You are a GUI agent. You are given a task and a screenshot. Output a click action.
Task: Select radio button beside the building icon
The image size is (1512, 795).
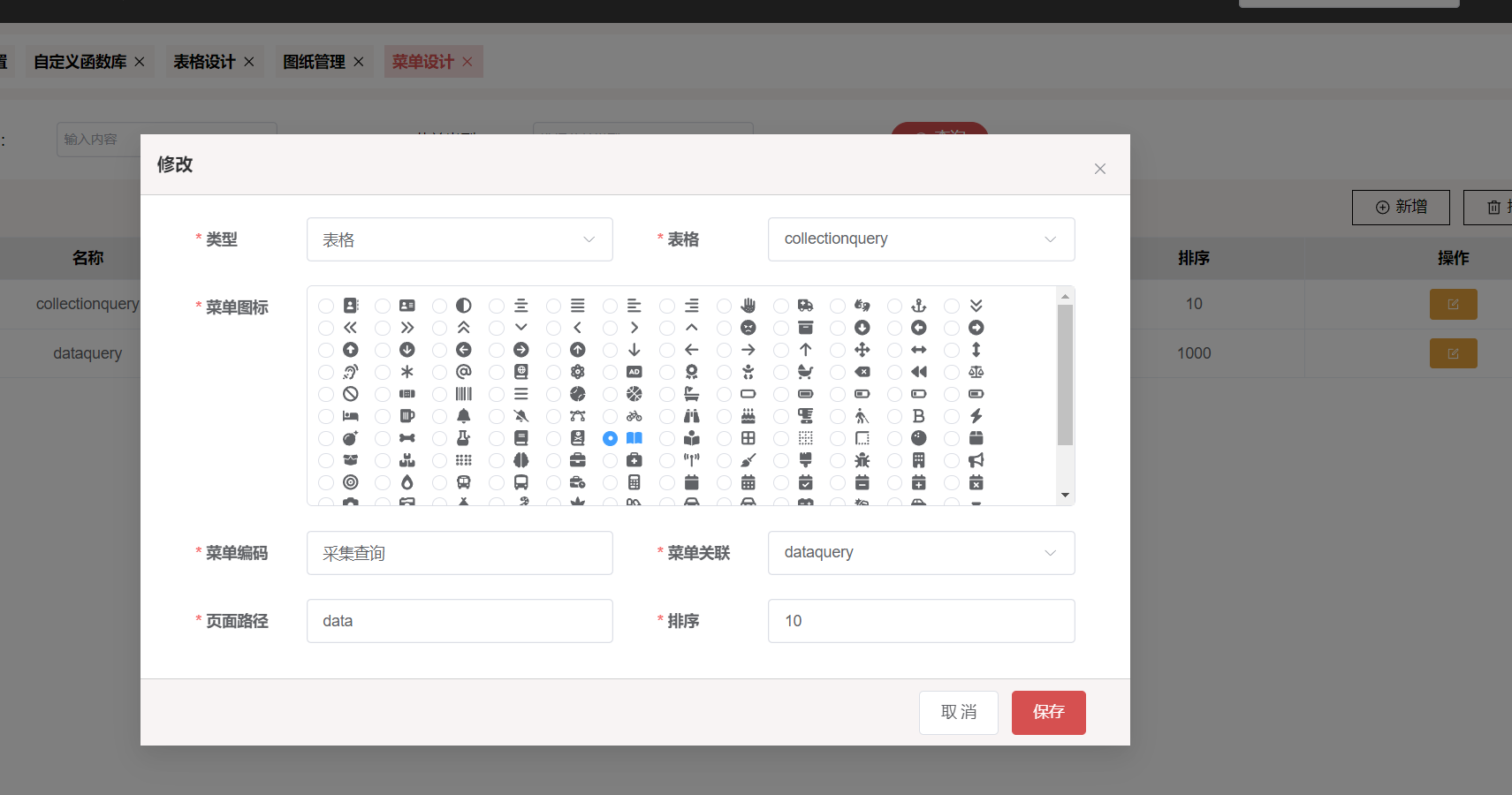tap(894, 460)
